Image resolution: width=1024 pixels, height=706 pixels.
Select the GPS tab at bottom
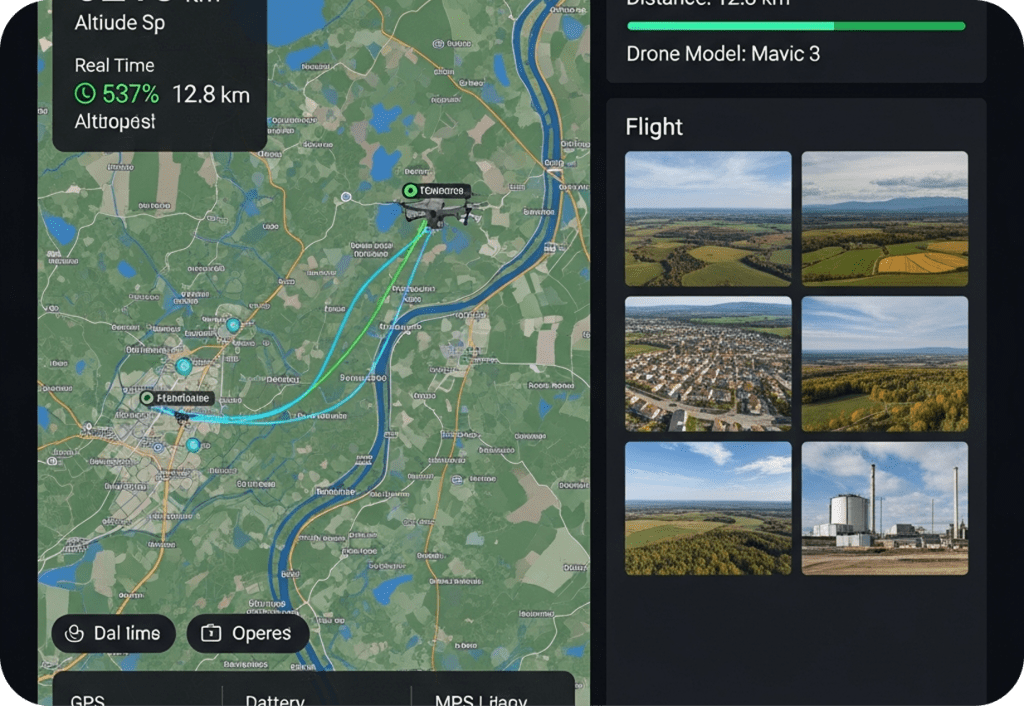(x=88, y=699)
